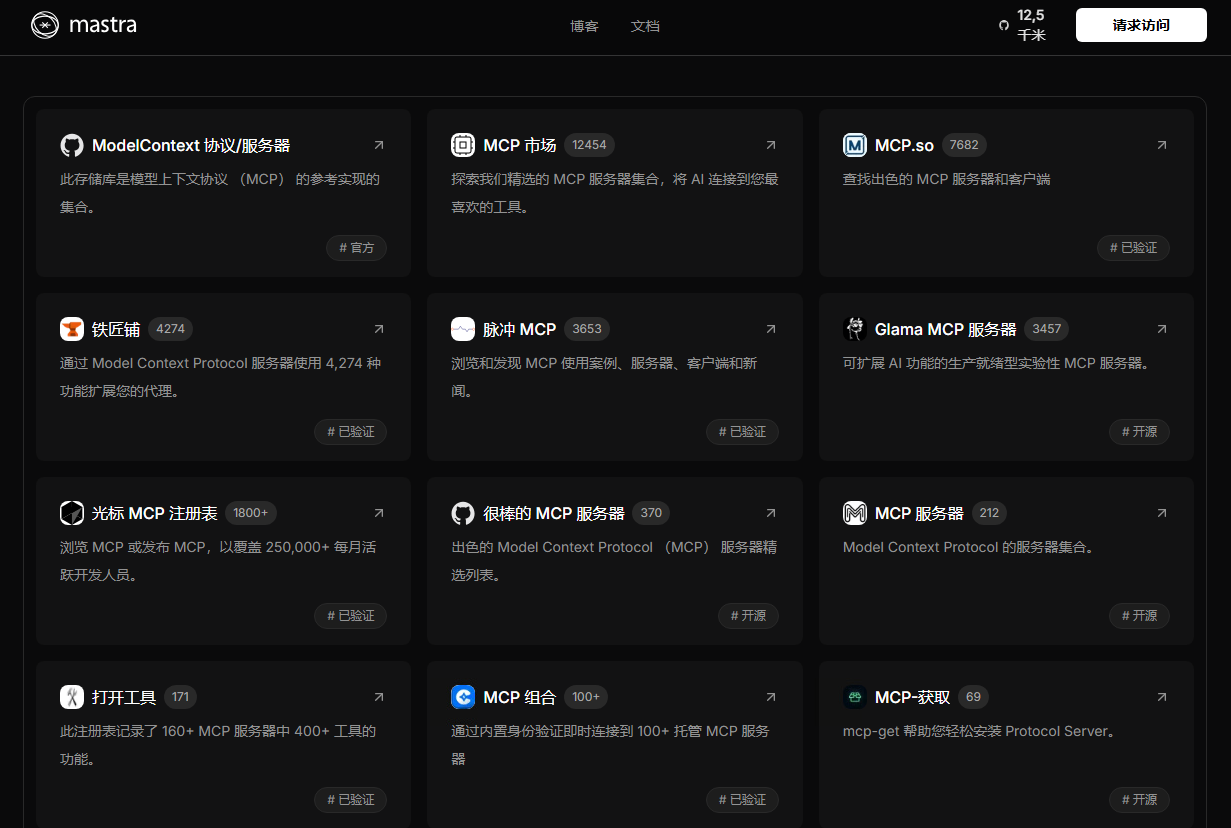1231x828 pixels.
Task: Open the 博客 nav item
Action: [x=584, y=26]
